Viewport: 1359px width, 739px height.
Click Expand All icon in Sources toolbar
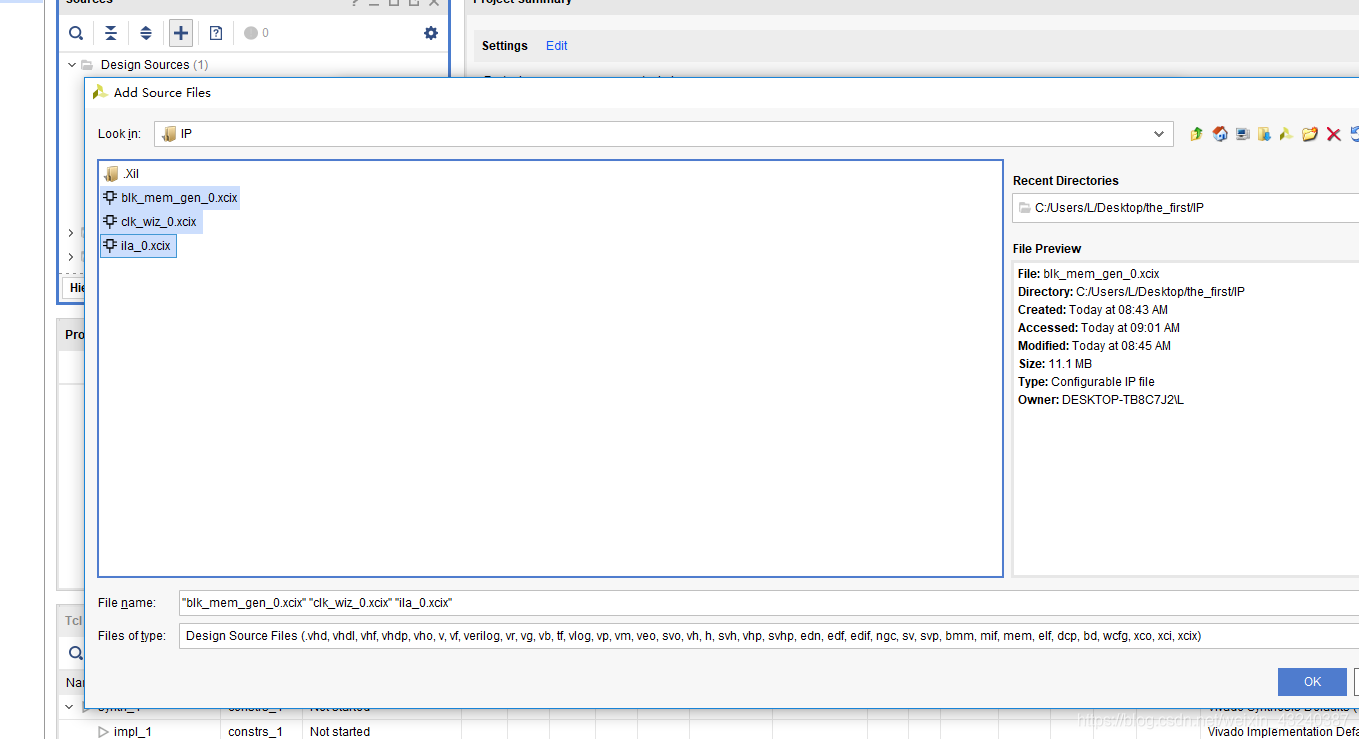point(146,33)
